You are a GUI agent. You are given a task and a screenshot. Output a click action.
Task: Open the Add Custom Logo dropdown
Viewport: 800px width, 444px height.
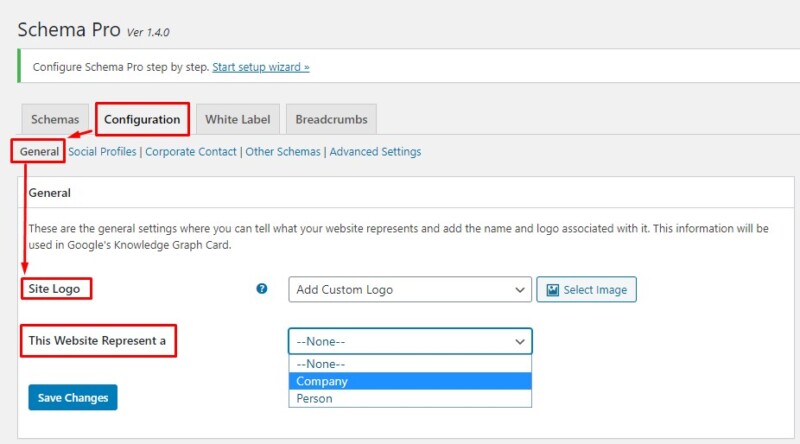(409, 290)
